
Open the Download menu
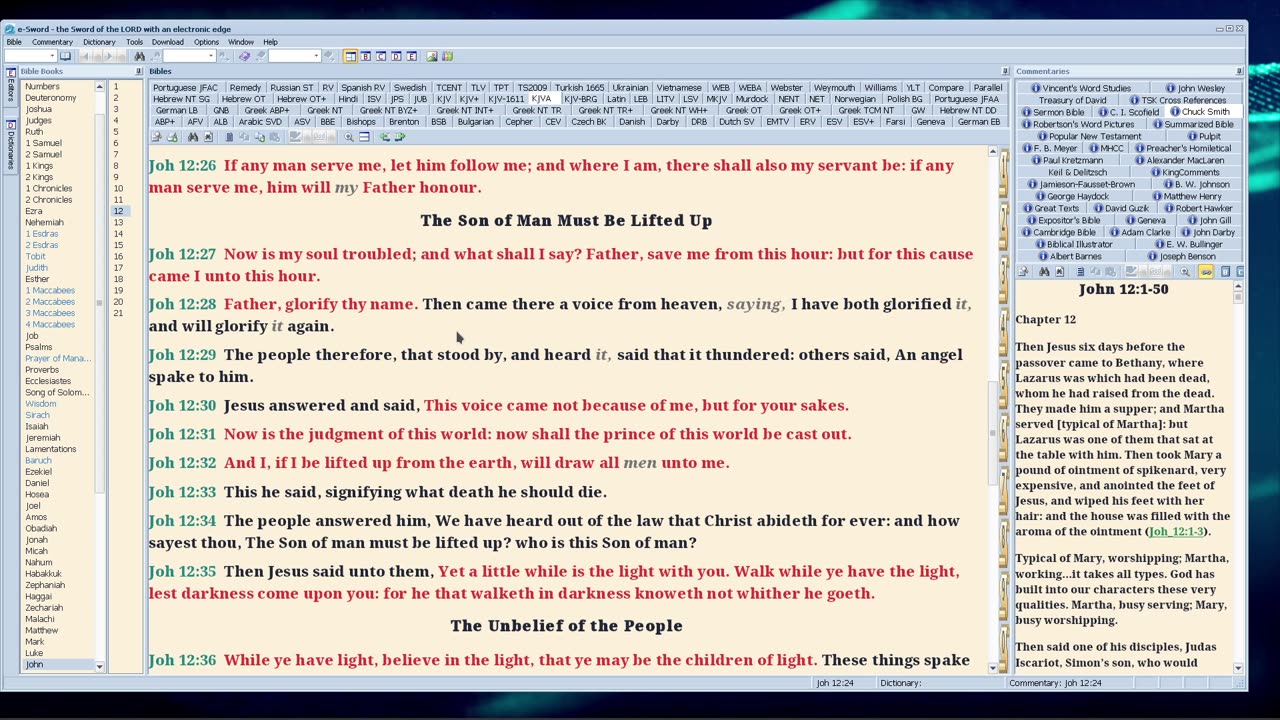(168, 42)
